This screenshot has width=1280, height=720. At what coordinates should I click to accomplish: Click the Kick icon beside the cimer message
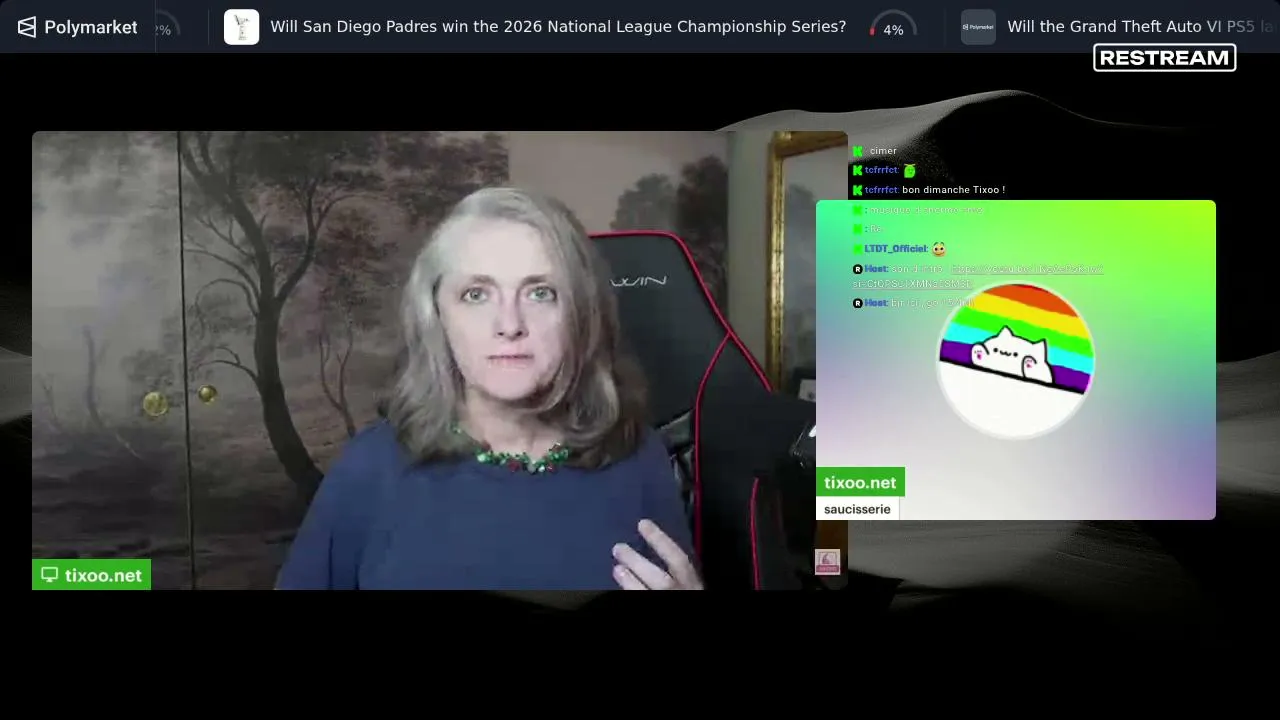(857, 151)
